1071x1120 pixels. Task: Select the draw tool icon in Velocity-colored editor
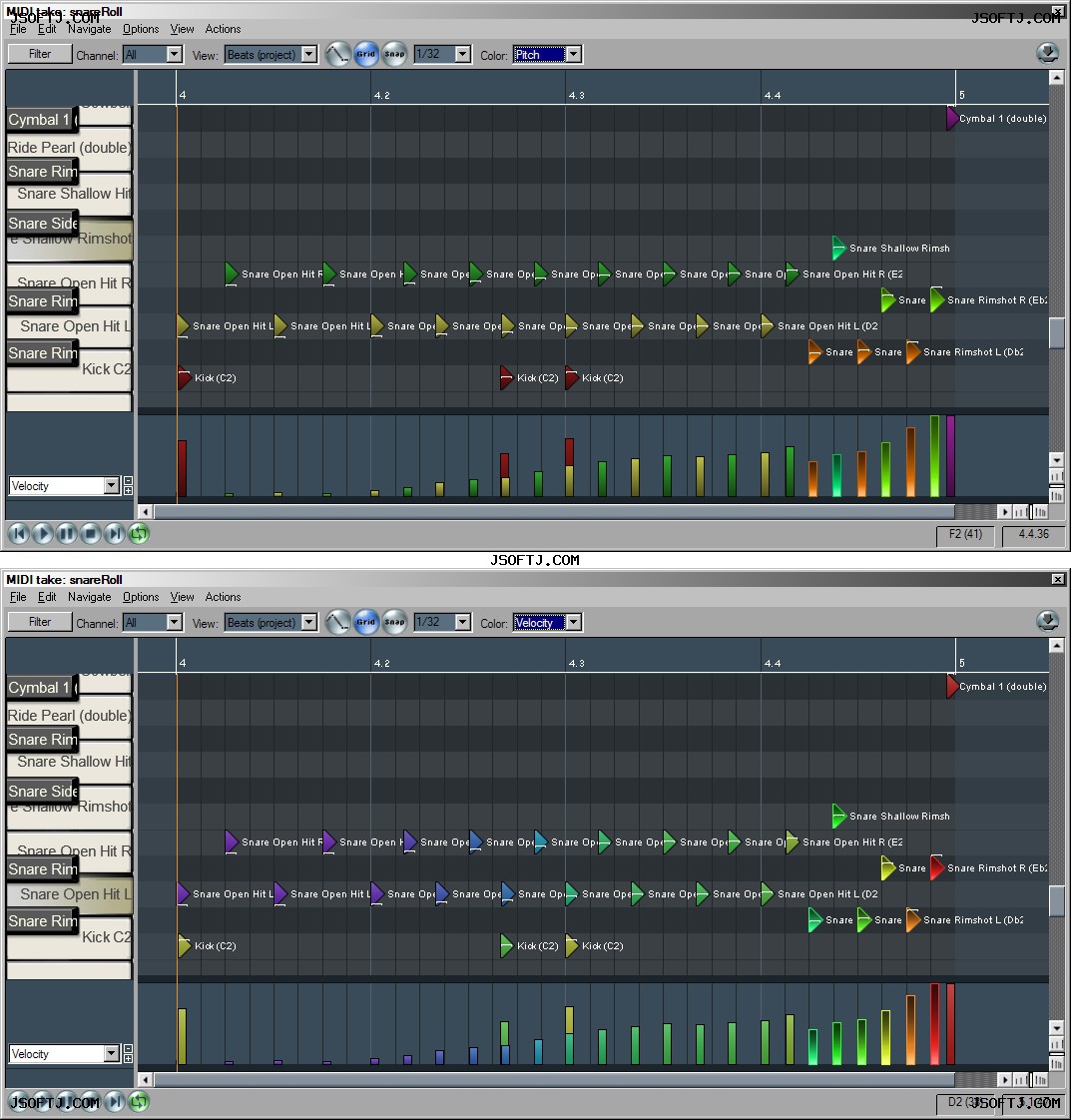[337, 622]
